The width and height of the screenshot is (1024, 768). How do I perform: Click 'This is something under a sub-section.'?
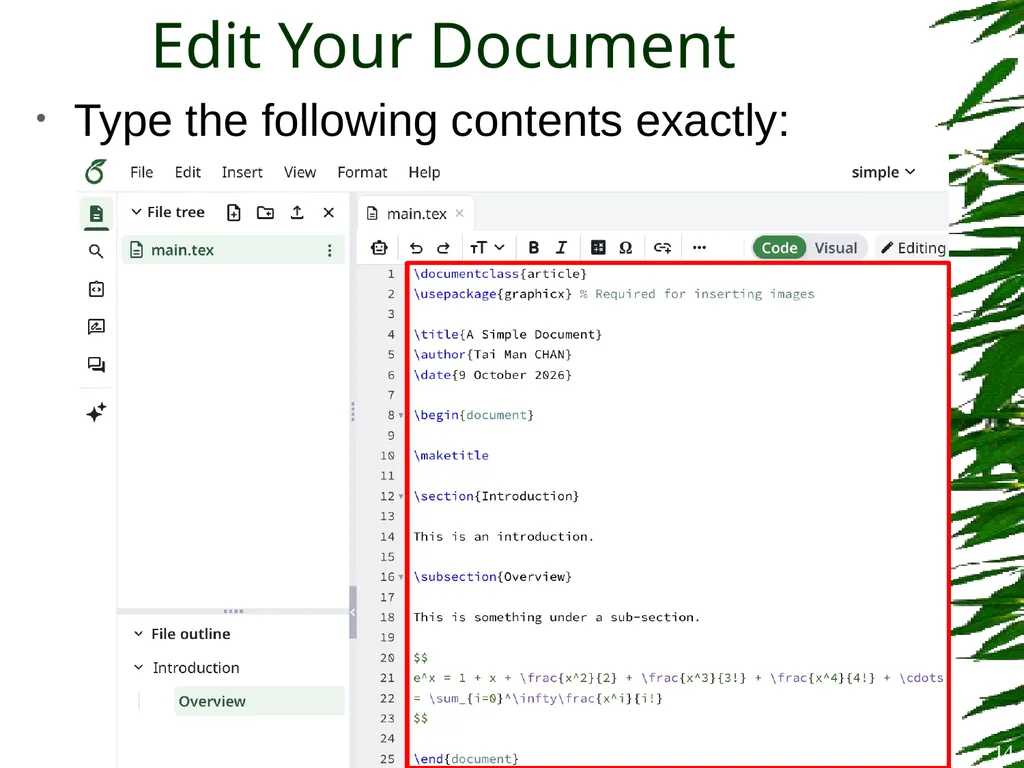click(556, 617)
